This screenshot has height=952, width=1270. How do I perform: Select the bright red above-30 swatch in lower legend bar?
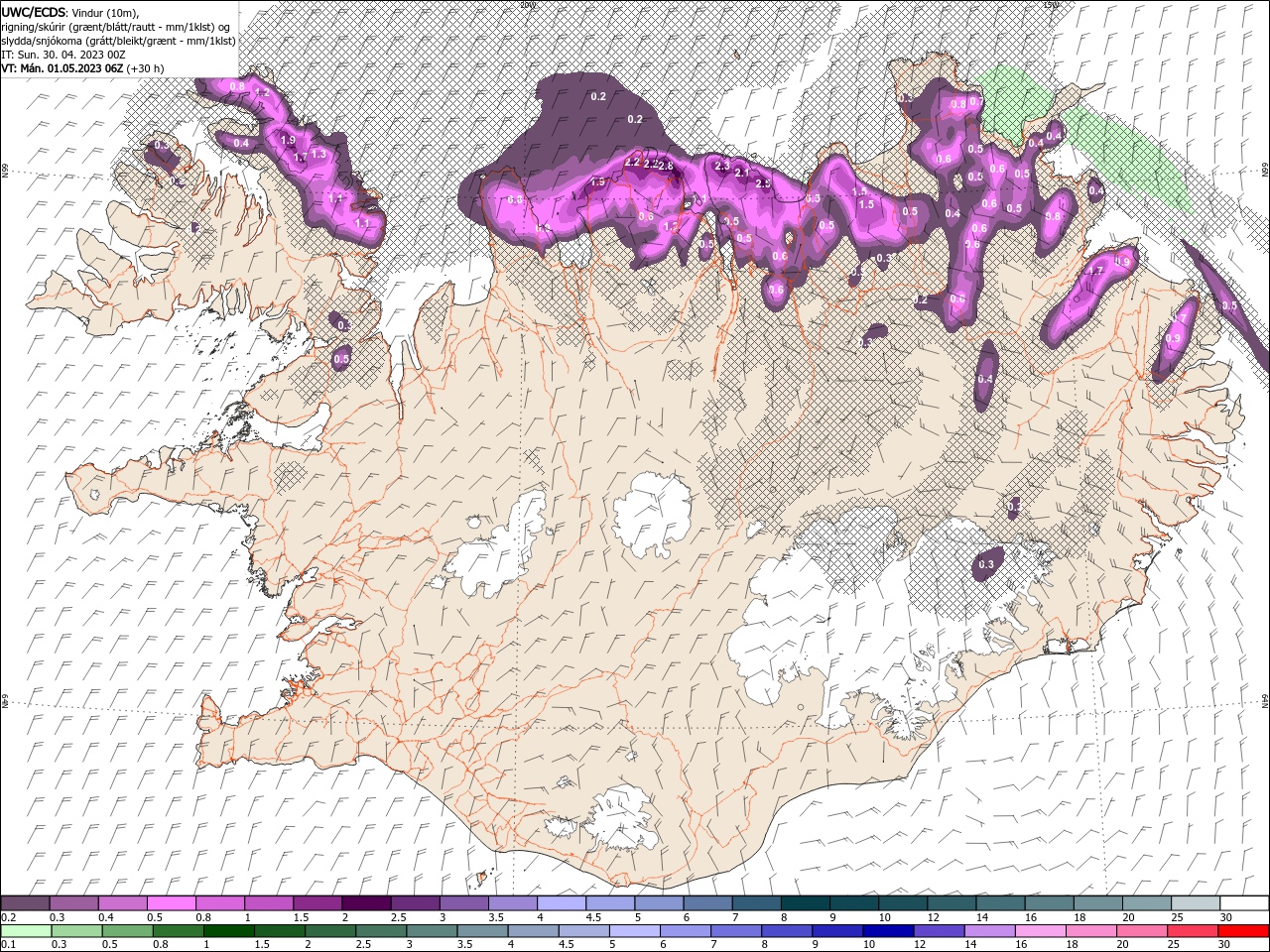1243,930
